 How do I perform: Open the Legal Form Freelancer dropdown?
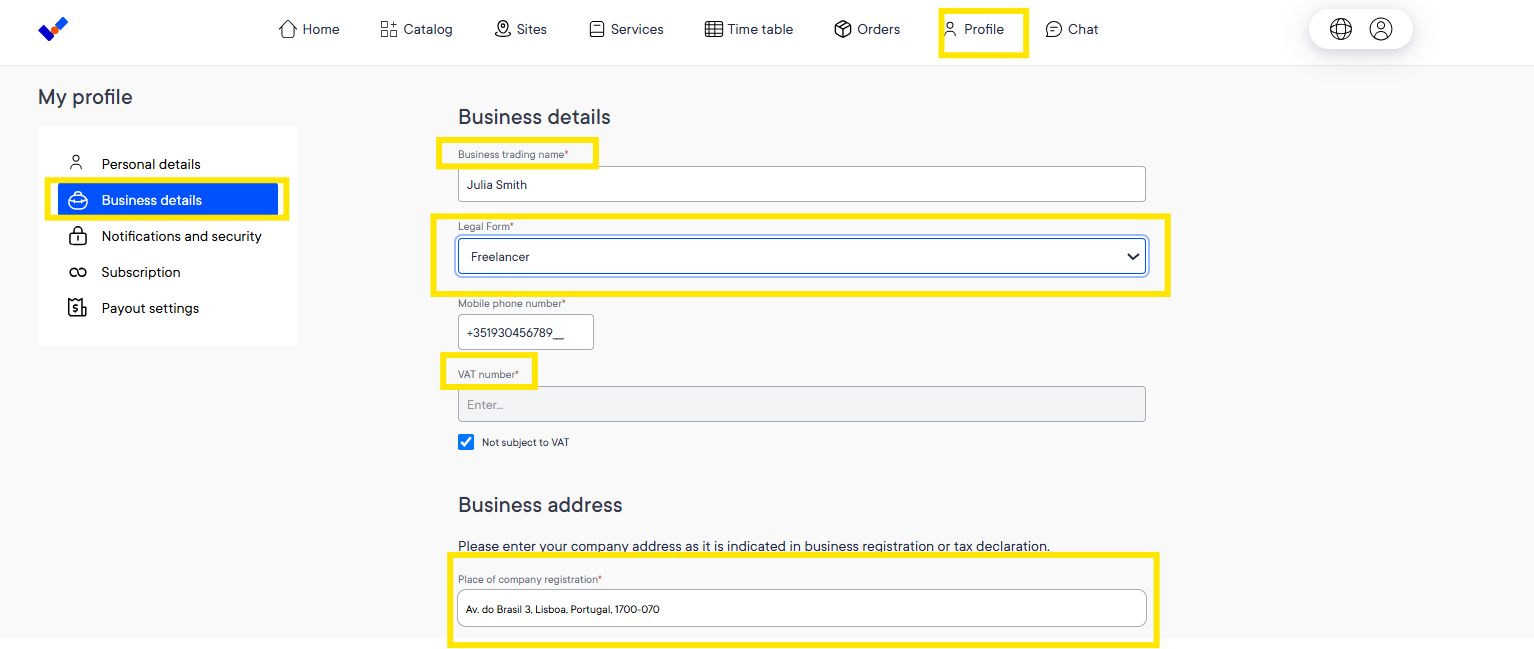pos(802,256)
